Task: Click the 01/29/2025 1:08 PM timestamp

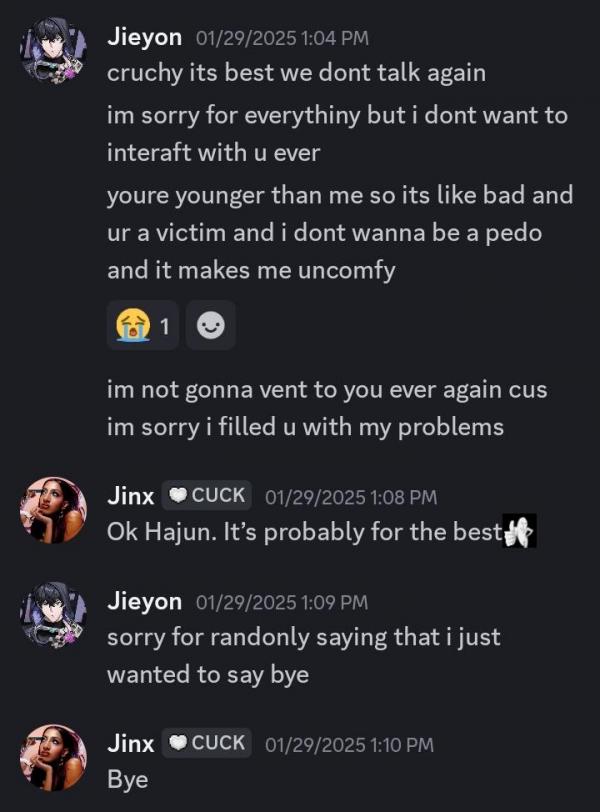Action: click(351, 498)
